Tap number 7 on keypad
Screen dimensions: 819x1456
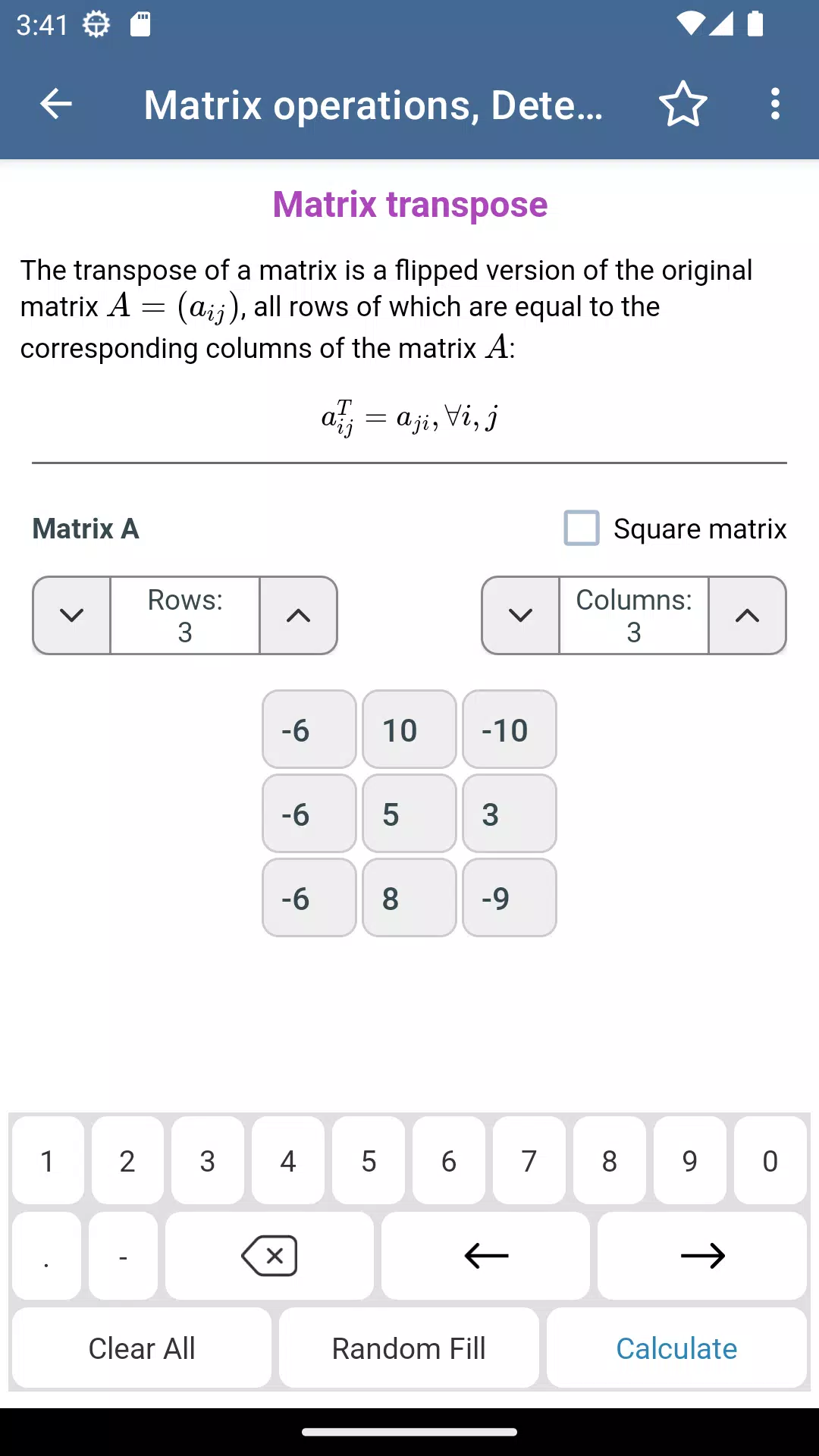click(529, 1160)
